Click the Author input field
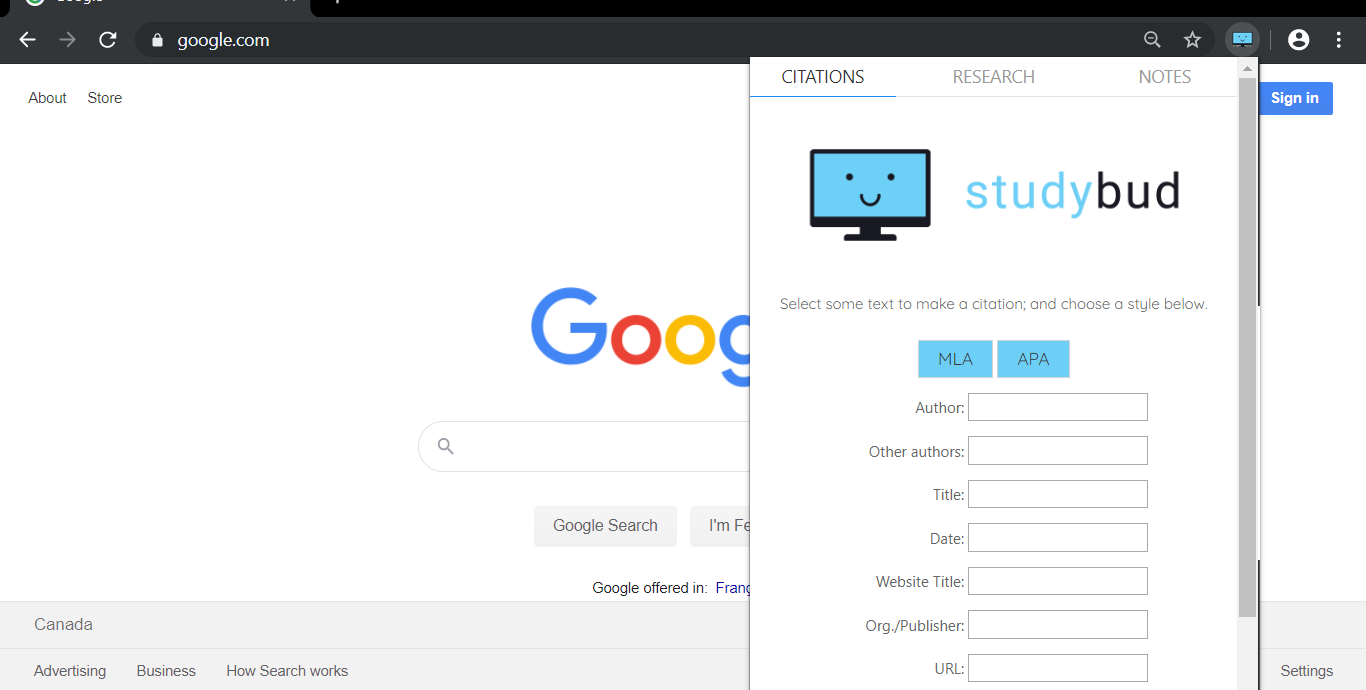This screenshot has height=690, width=1366. (1058, 407)
